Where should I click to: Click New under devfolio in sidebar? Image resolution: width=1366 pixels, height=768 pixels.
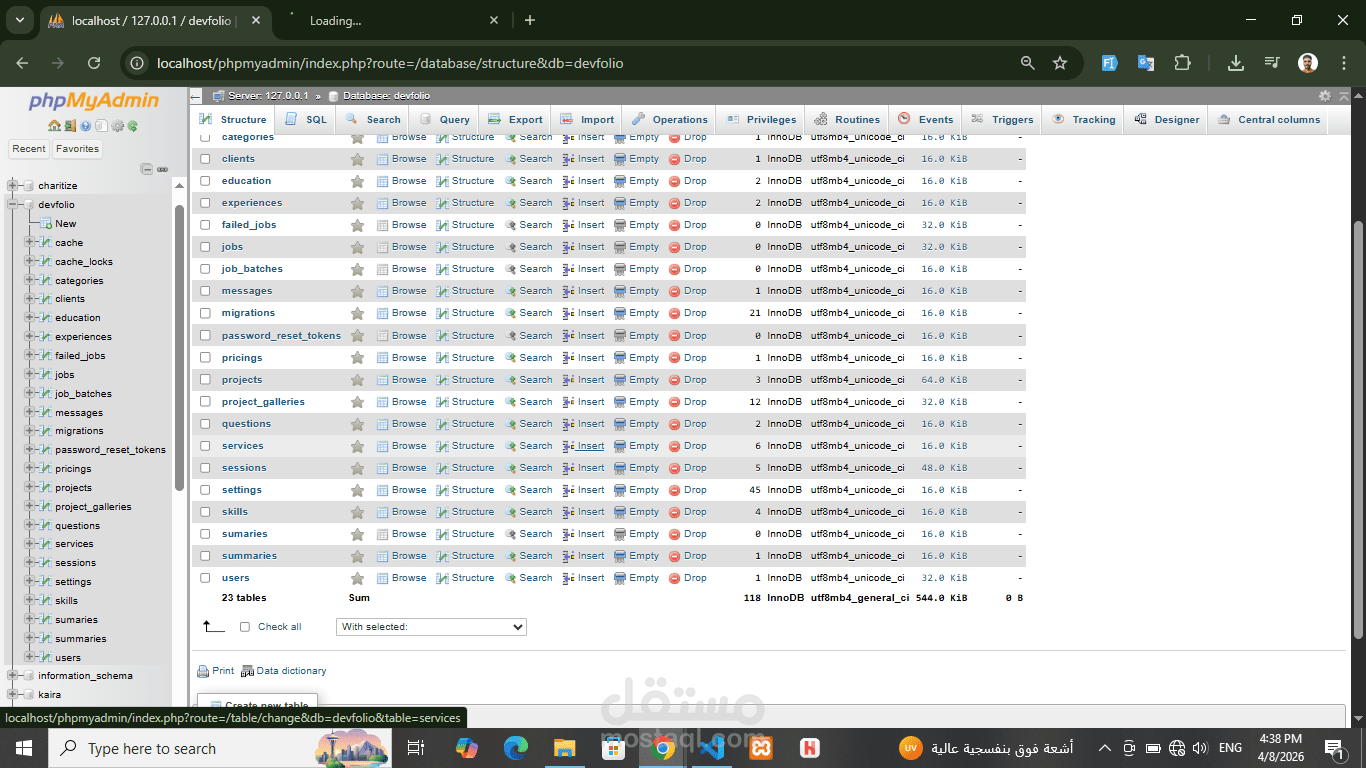pos(66,224)
